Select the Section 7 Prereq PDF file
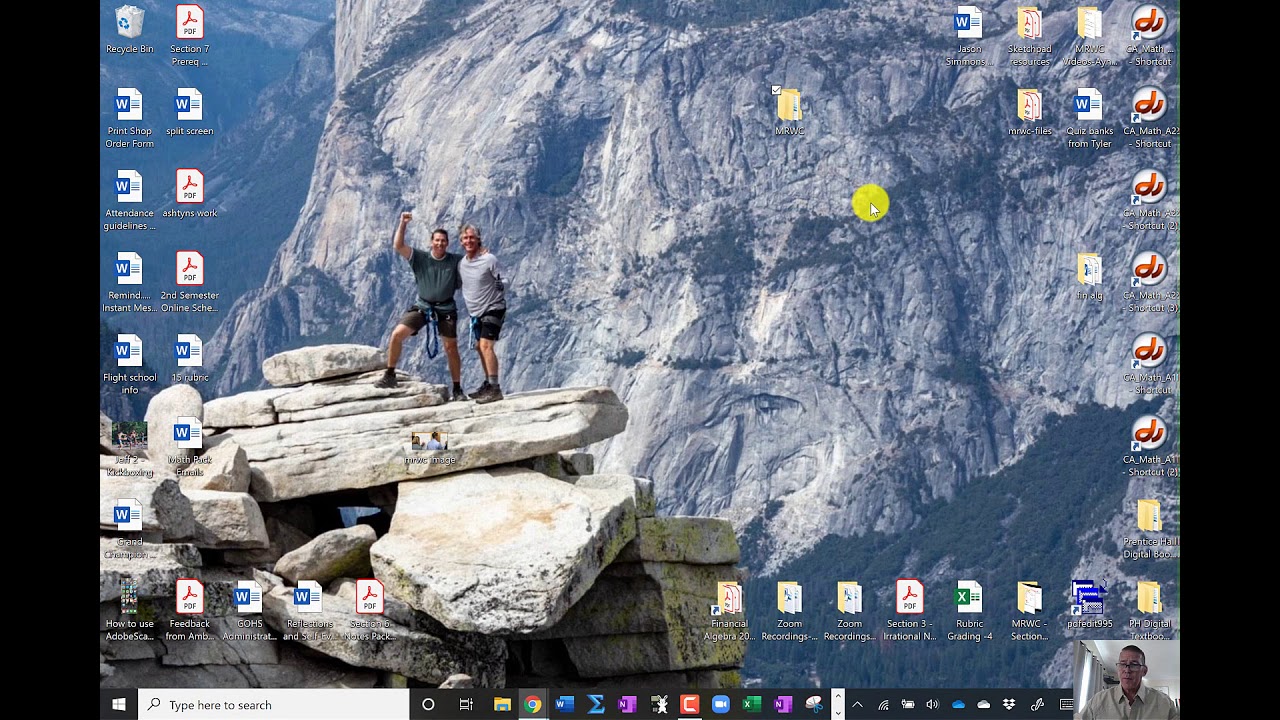 pyautogui.click(x=189, y=36)
